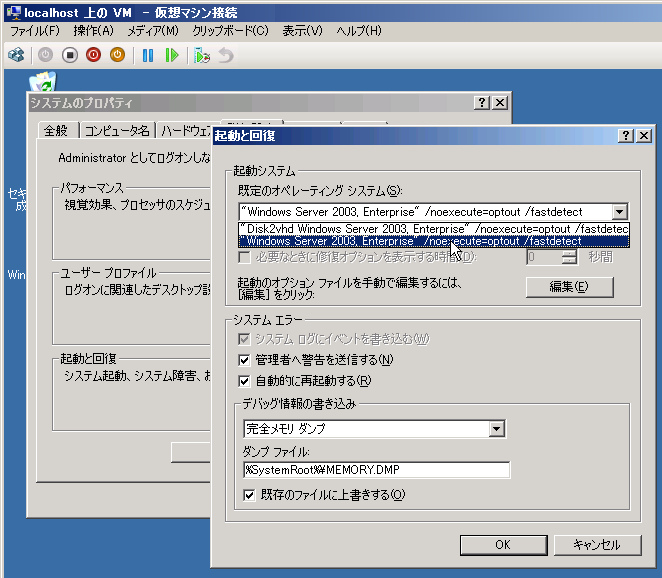Select highlighted Windows Server 2003, Enterprise list entry
Viewport: 662px width, 578px height.
pyautogui.click(x=434, y=241)
